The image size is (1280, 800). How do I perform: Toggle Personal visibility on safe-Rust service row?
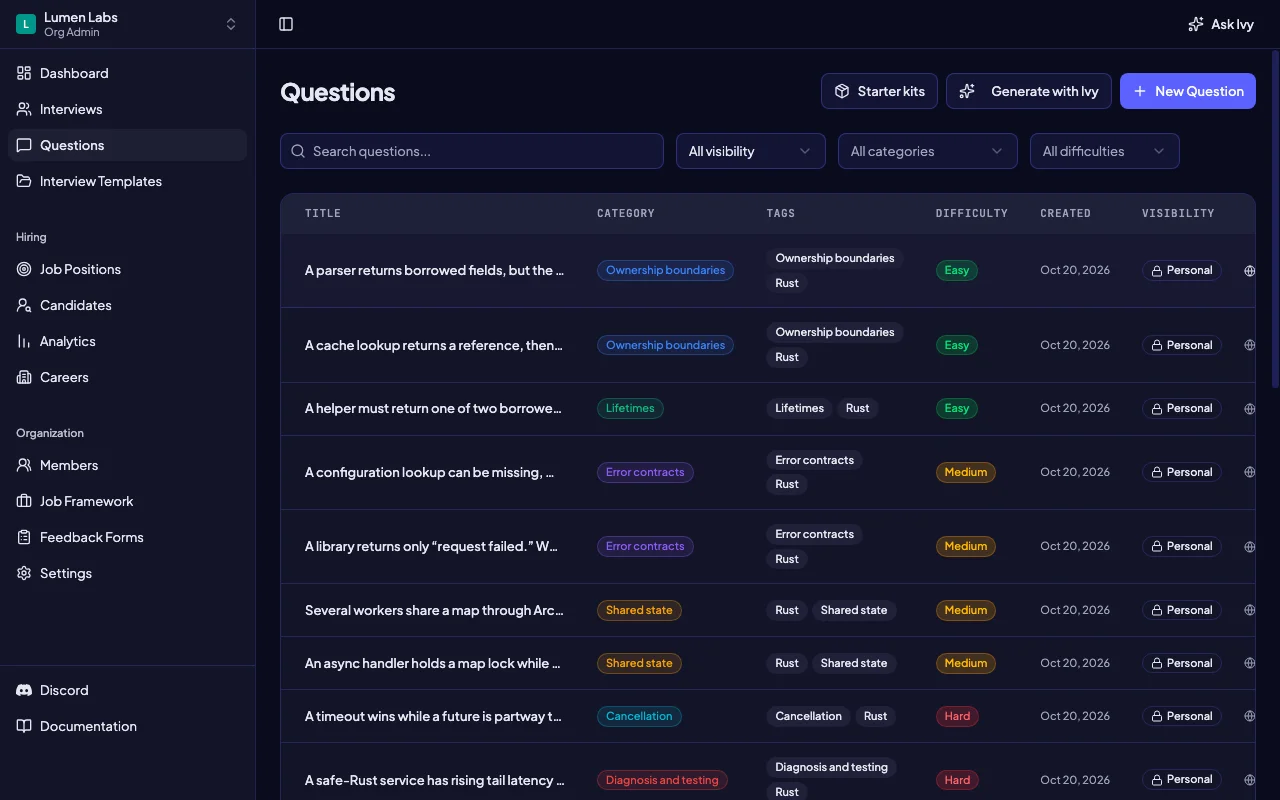click(x=1182, y=779)
